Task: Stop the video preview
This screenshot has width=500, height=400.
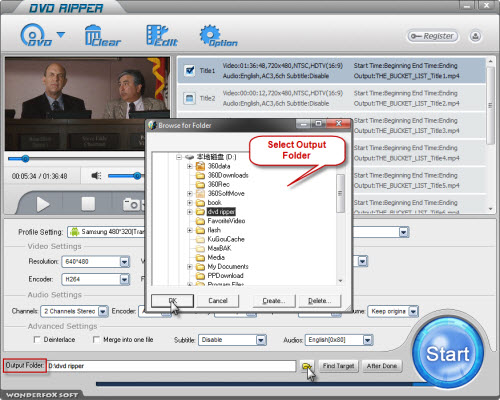Action: (x=88, y=204)
